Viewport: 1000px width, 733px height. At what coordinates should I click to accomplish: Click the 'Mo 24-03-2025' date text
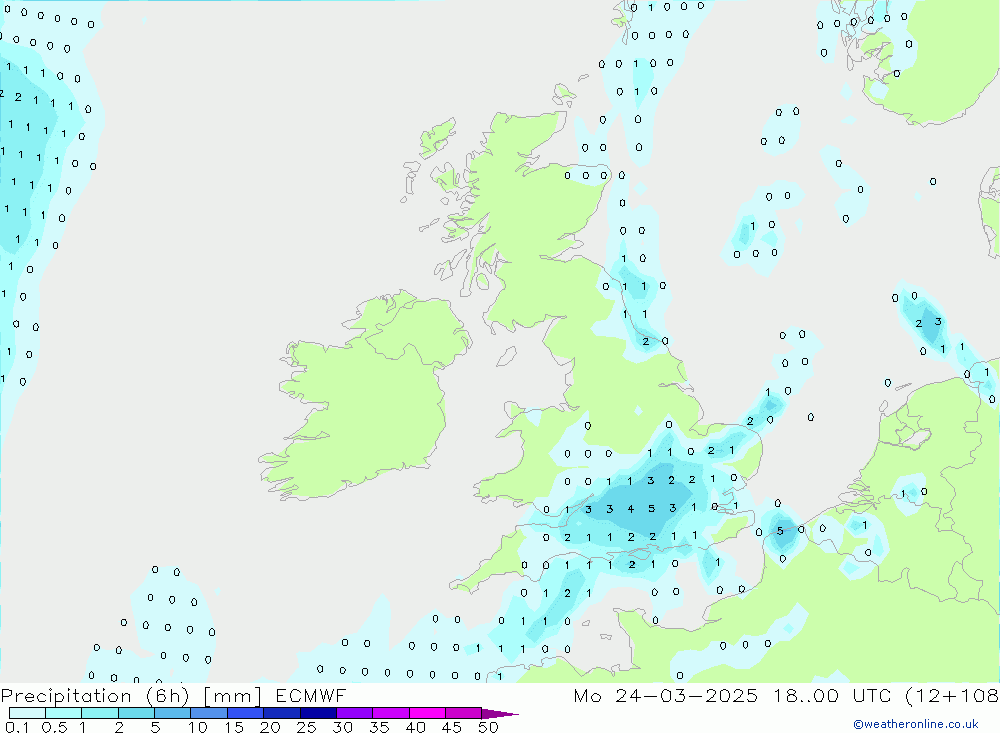point(666,695)
